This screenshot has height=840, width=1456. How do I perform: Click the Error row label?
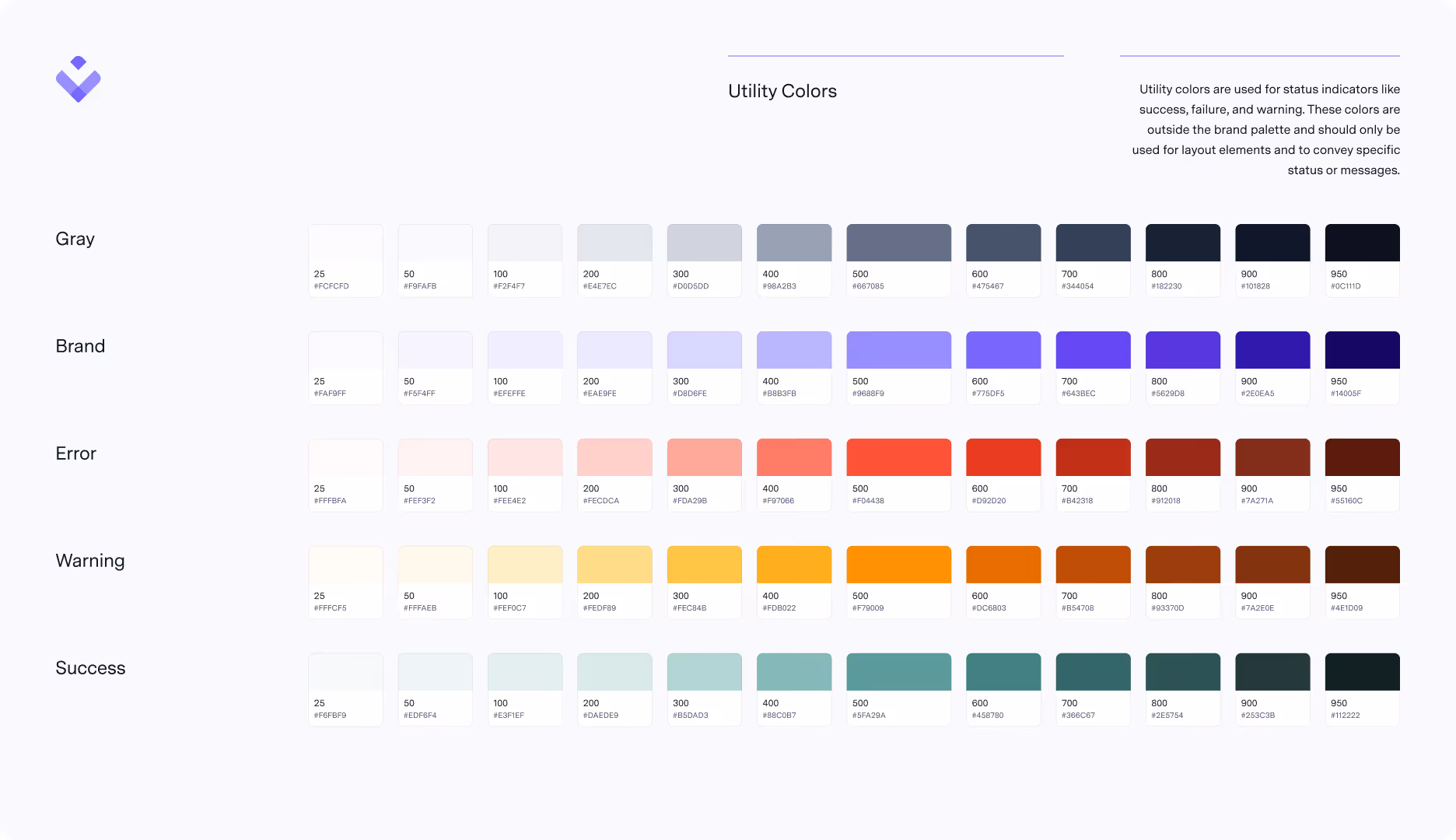76,453
